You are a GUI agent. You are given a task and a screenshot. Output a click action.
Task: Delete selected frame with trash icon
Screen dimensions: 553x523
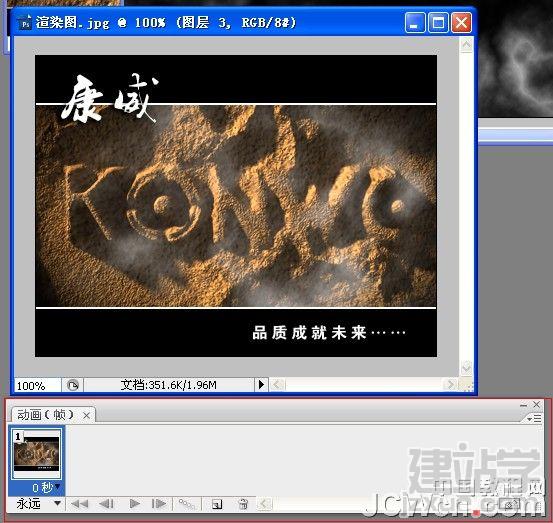tap(243, 504)
